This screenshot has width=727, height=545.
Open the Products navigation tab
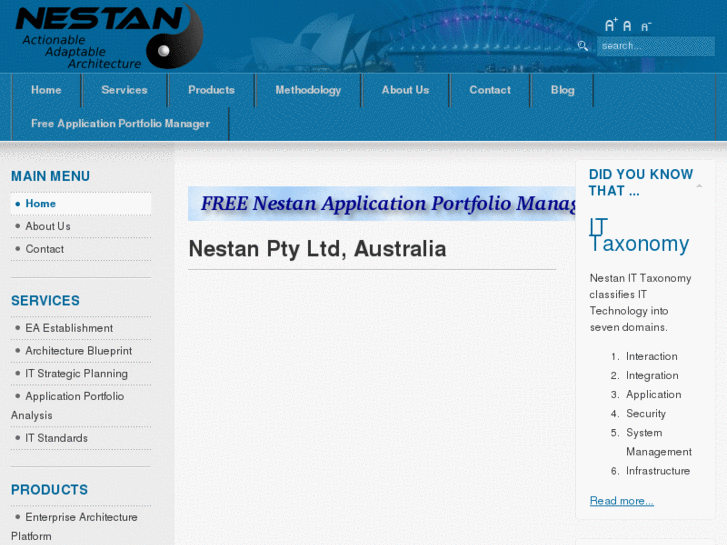211,90
